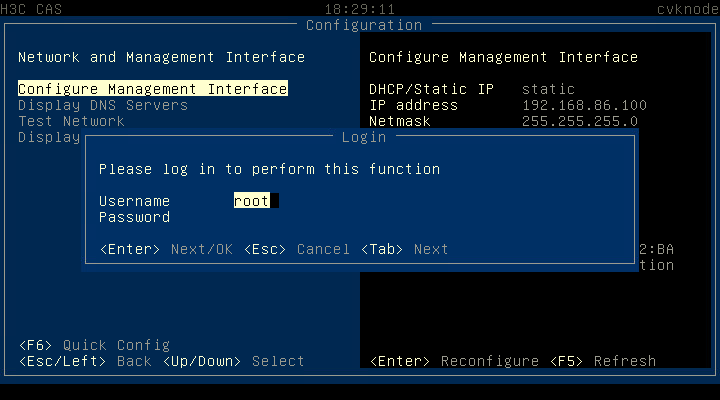Select Display DNS Servers menu entry
Screen dimensions: 720x400
tap(102, 105)
